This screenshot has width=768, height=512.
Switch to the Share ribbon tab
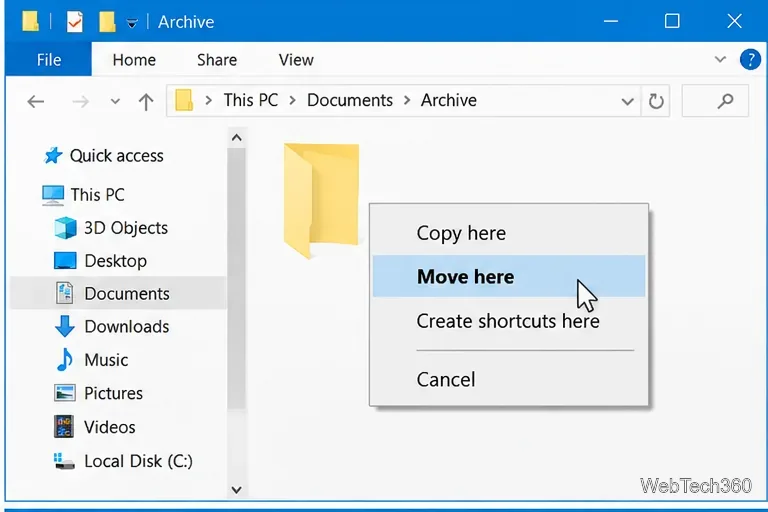pyautogui.click(x=217, y=60)
